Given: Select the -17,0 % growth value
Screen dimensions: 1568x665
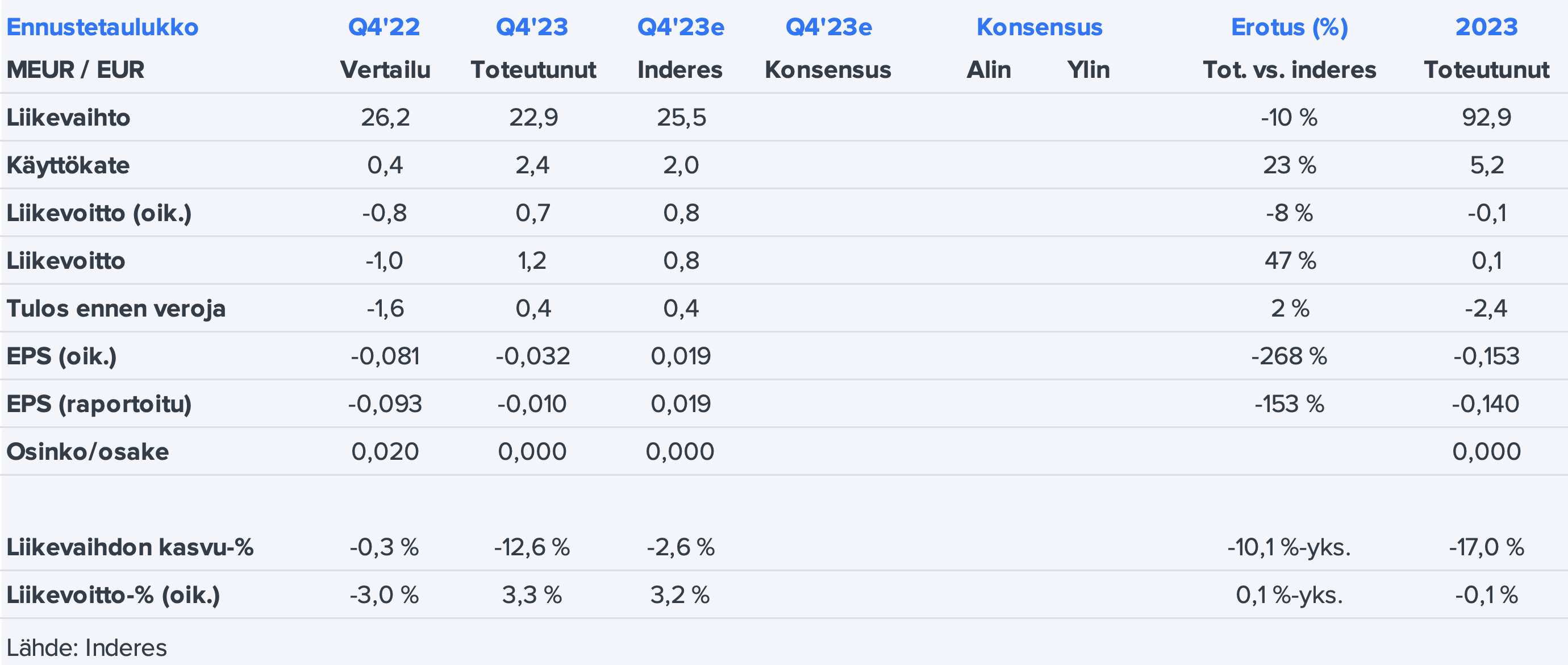Looking at the screenshot, I should [x=1486, y=547].
